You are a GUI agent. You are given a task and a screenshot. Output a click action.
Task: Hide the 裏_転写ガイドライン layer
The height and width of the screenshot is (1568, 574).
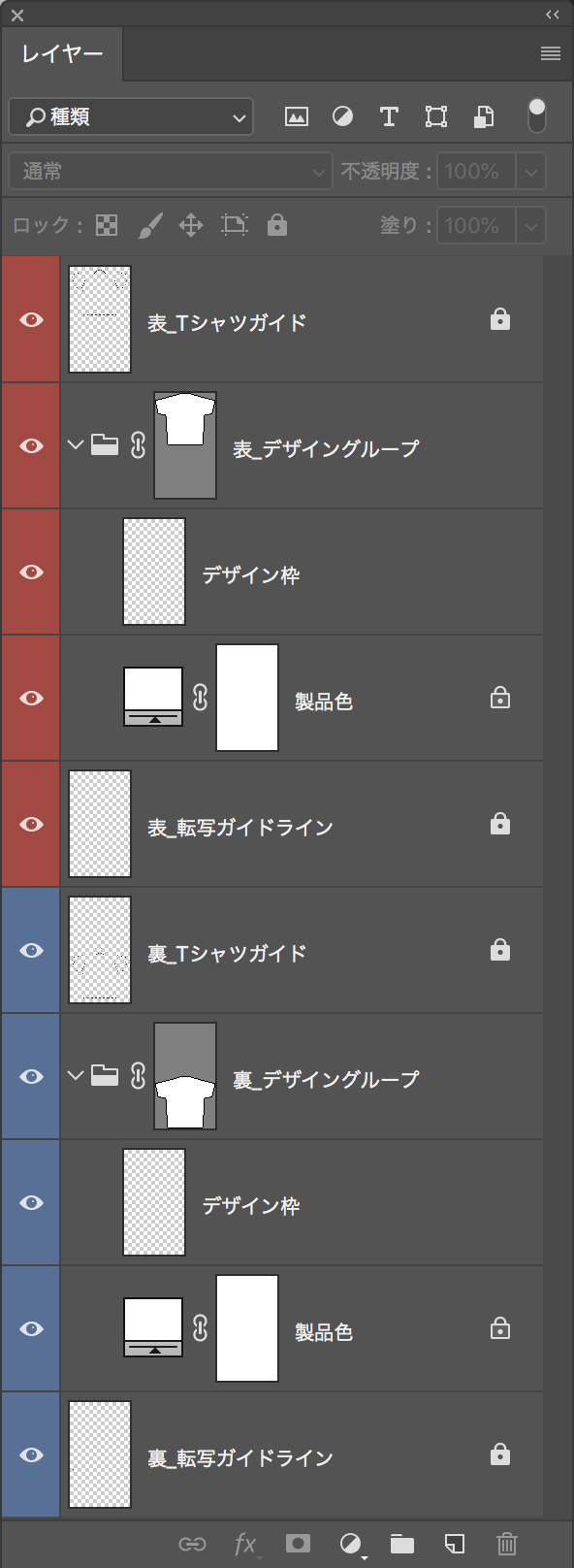31,1454
